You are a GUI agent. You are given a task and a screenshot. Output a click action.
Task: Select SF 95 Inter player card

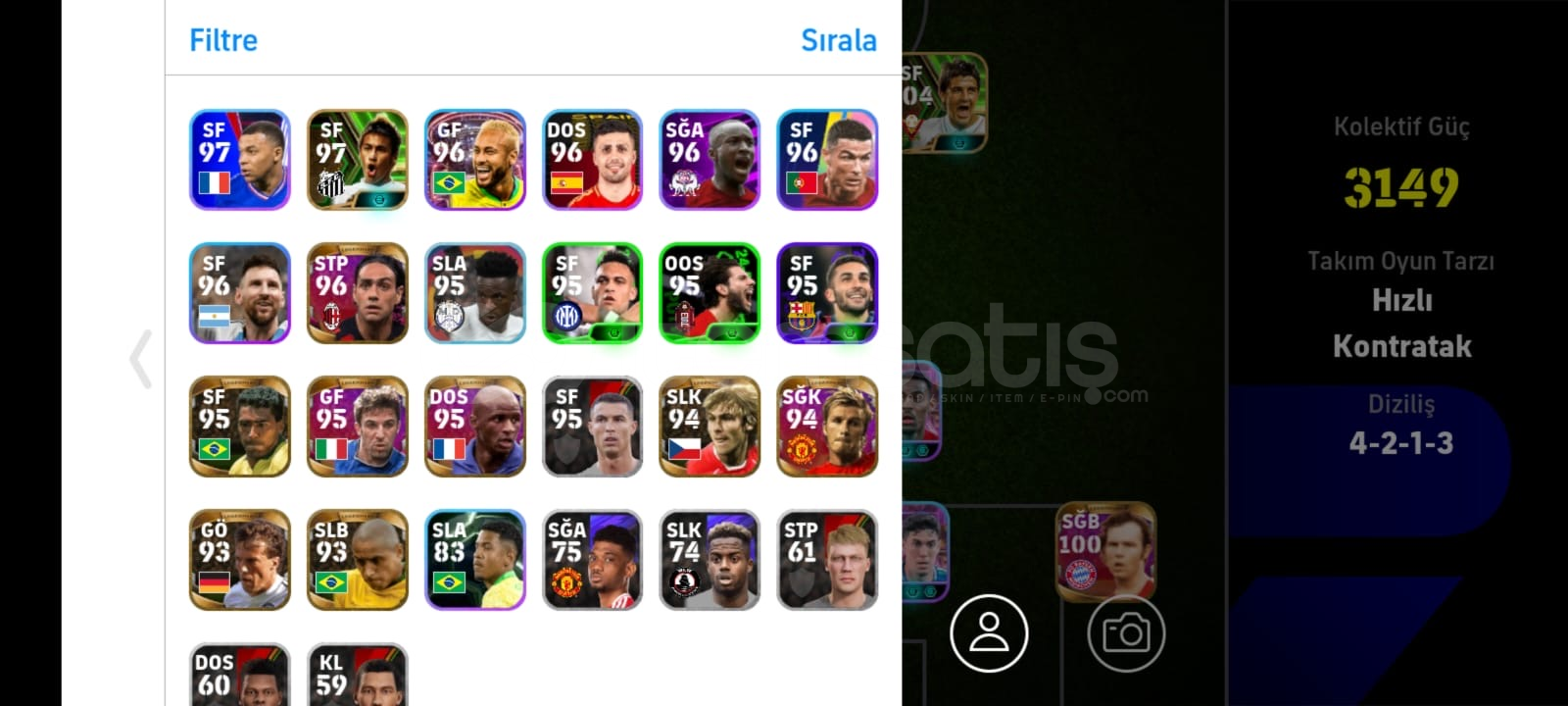[x=593, y=293]
